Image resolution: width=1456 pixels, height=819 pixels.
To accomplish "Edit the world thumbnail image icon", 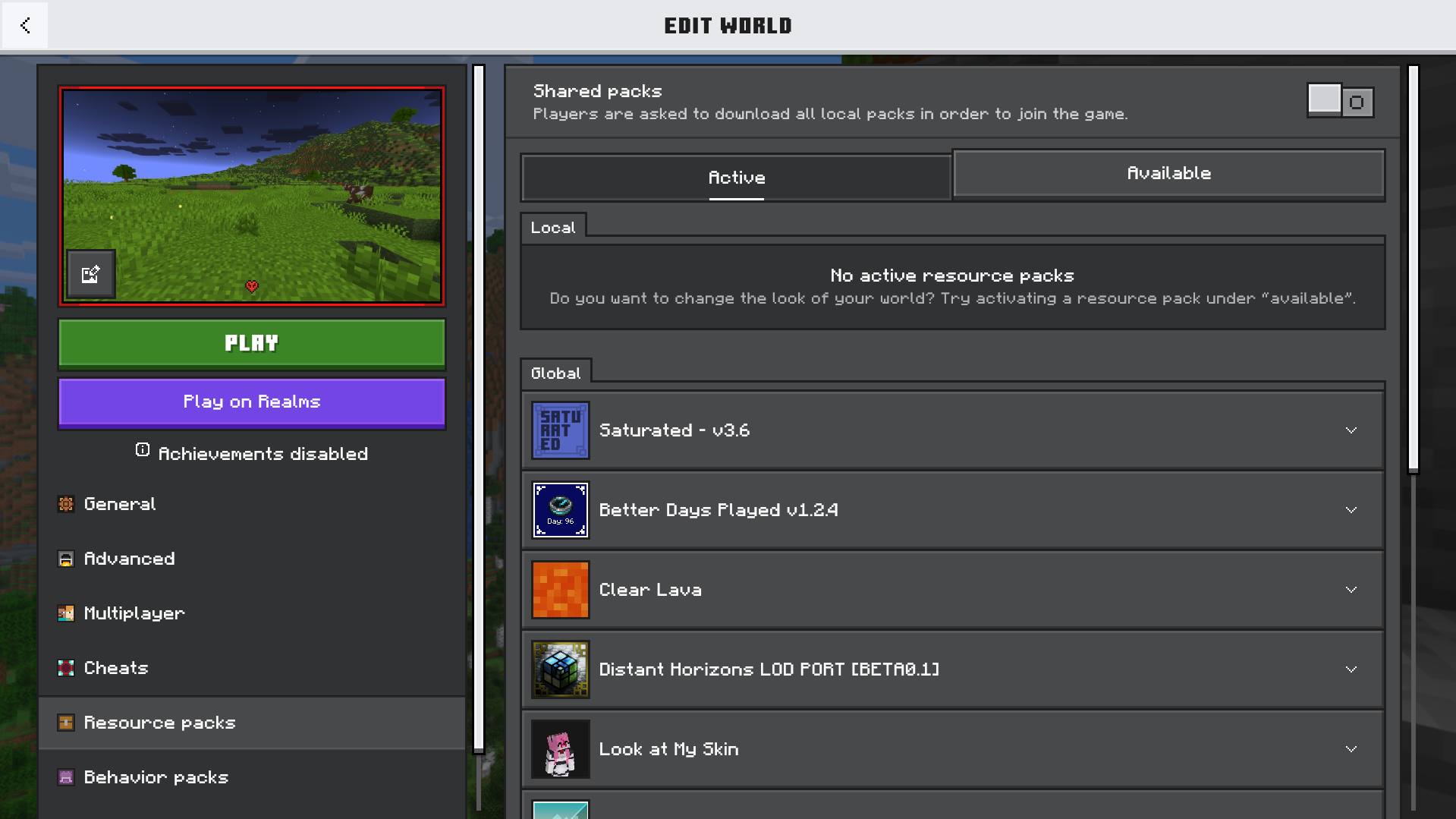I will [91, 274].
